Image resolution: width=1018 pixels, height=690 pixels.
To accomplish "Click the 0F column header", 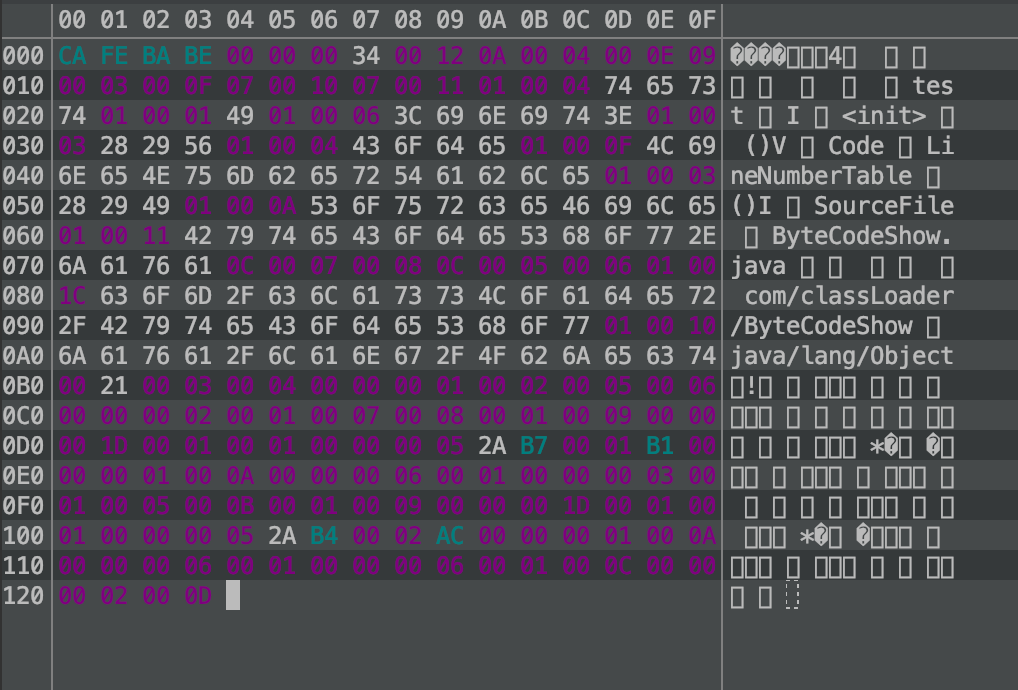I will 702,19.
